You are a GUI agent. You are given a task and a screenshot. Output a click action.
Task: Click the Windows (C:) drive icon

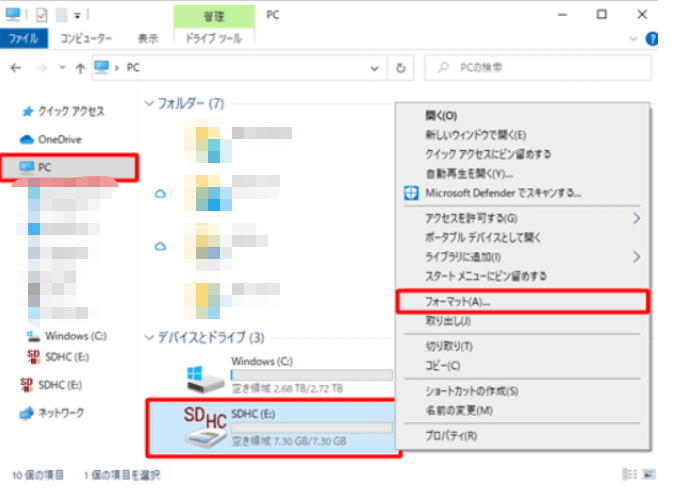tap(205, 379)
